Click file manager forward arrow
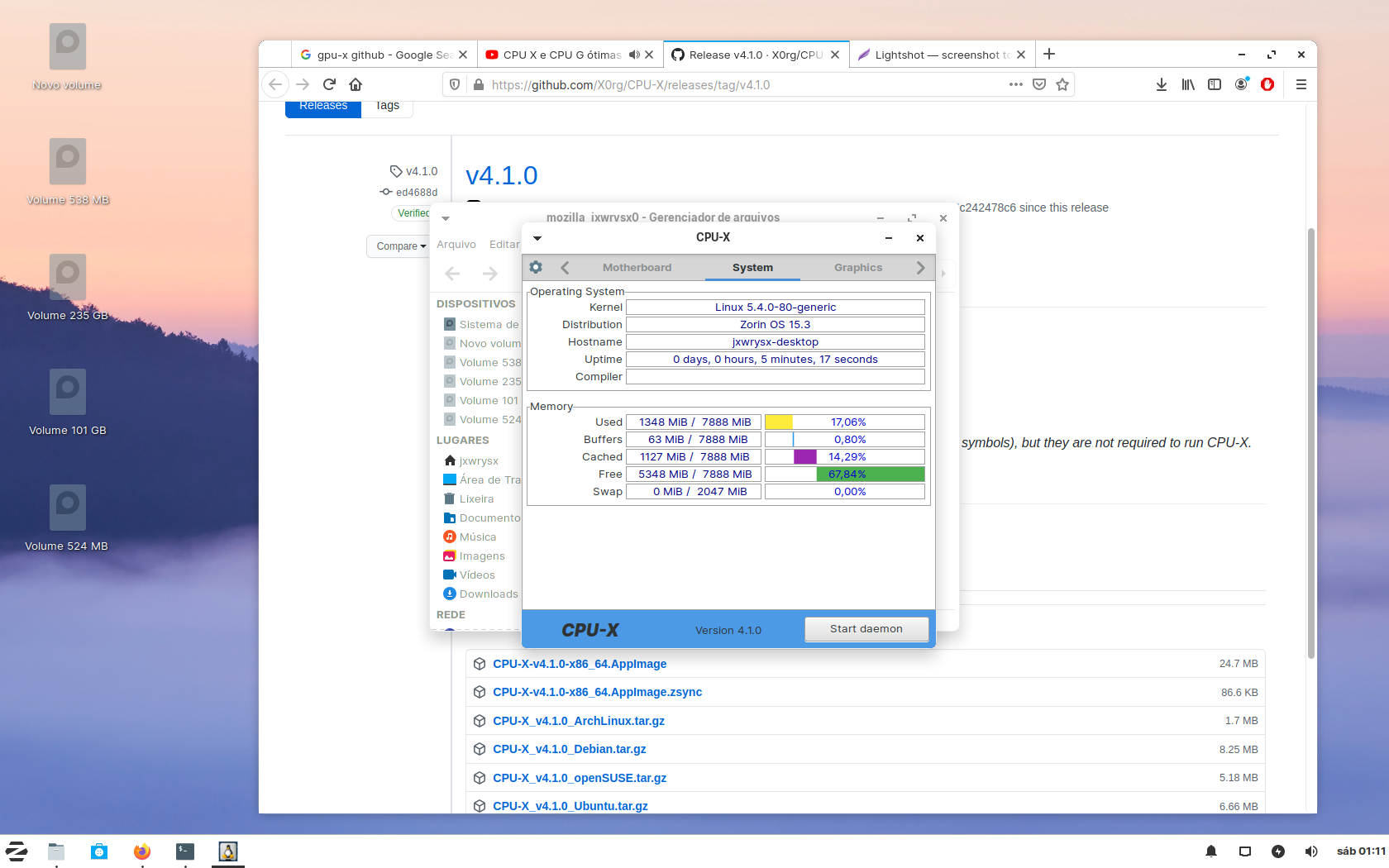This screenshot has height=868, width=1389. tap(490, 274)
